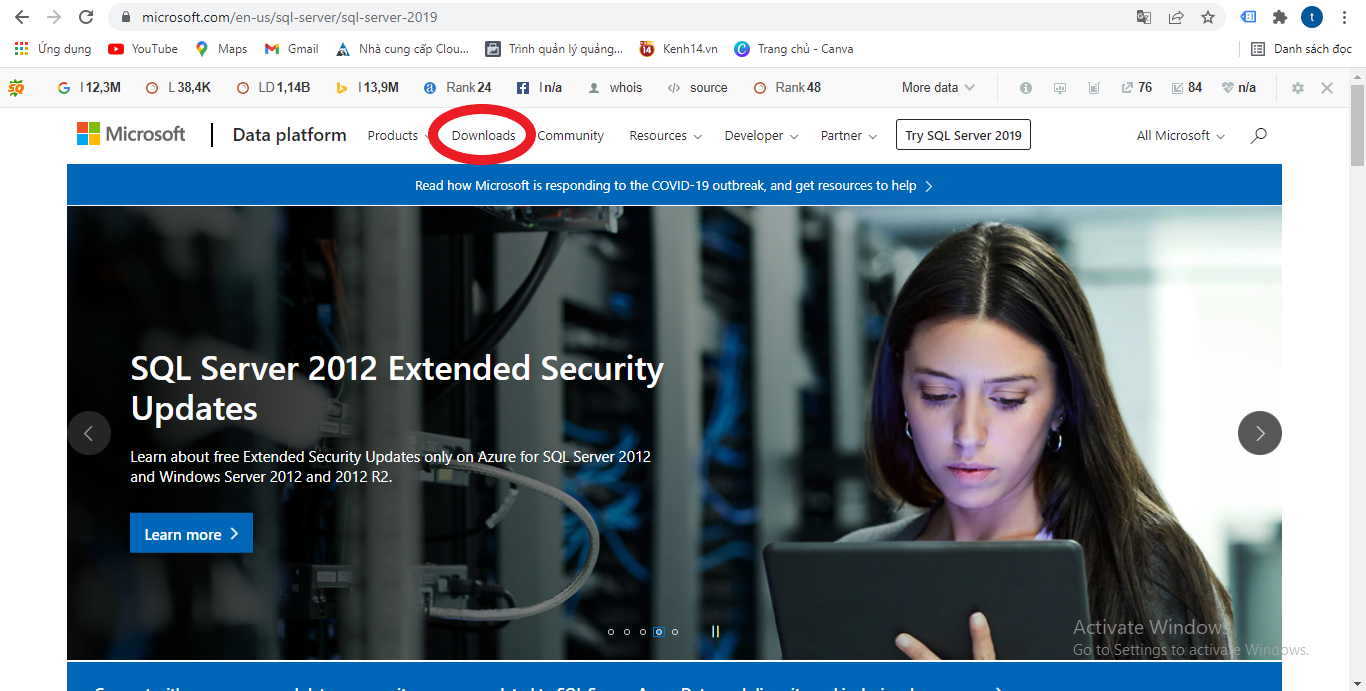Select the second carousel slide dot
Viewport: 1366px width, 691px height.
pos(627,632)
